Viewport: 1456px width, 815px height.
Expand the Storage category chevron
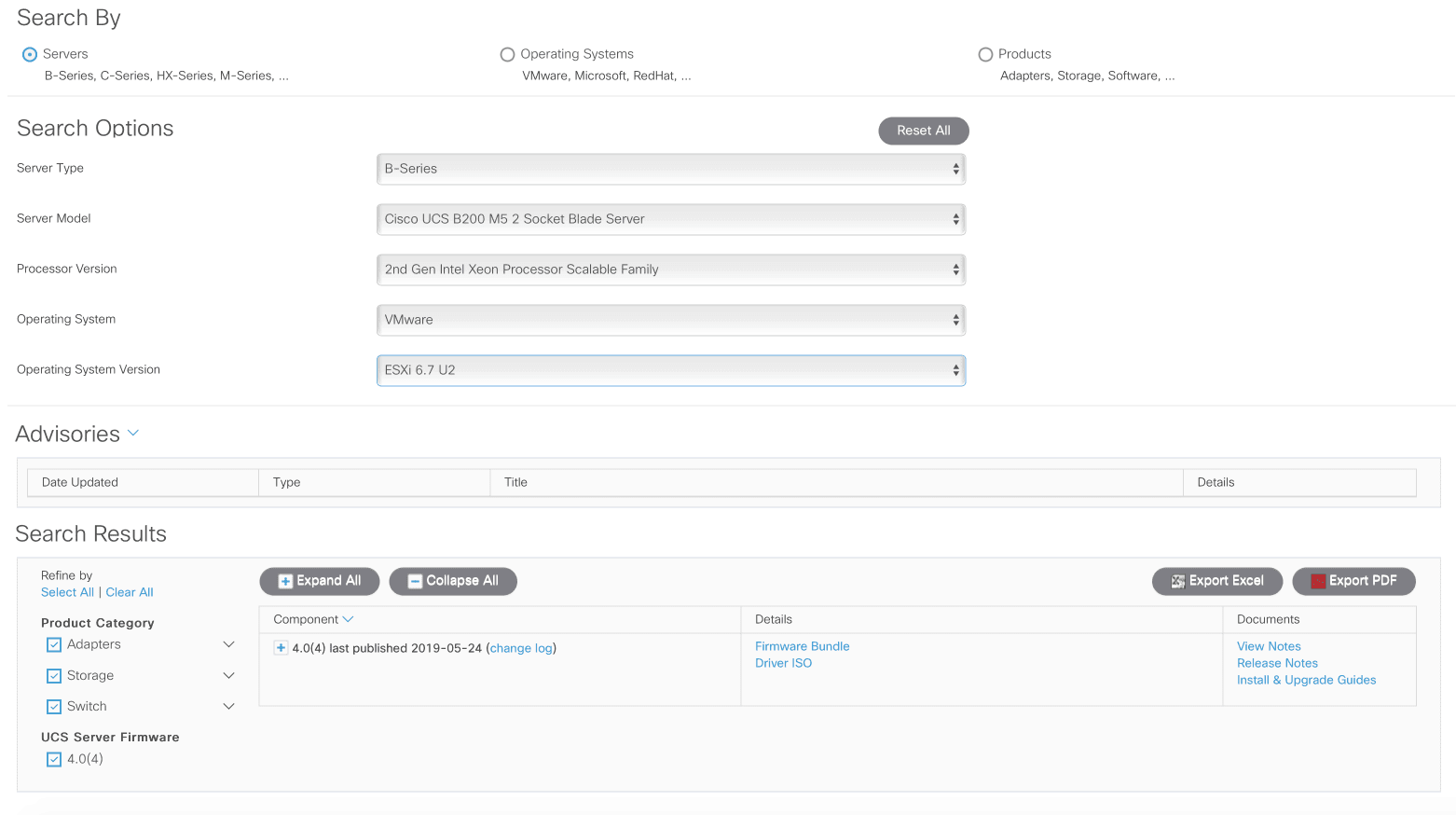228,675
